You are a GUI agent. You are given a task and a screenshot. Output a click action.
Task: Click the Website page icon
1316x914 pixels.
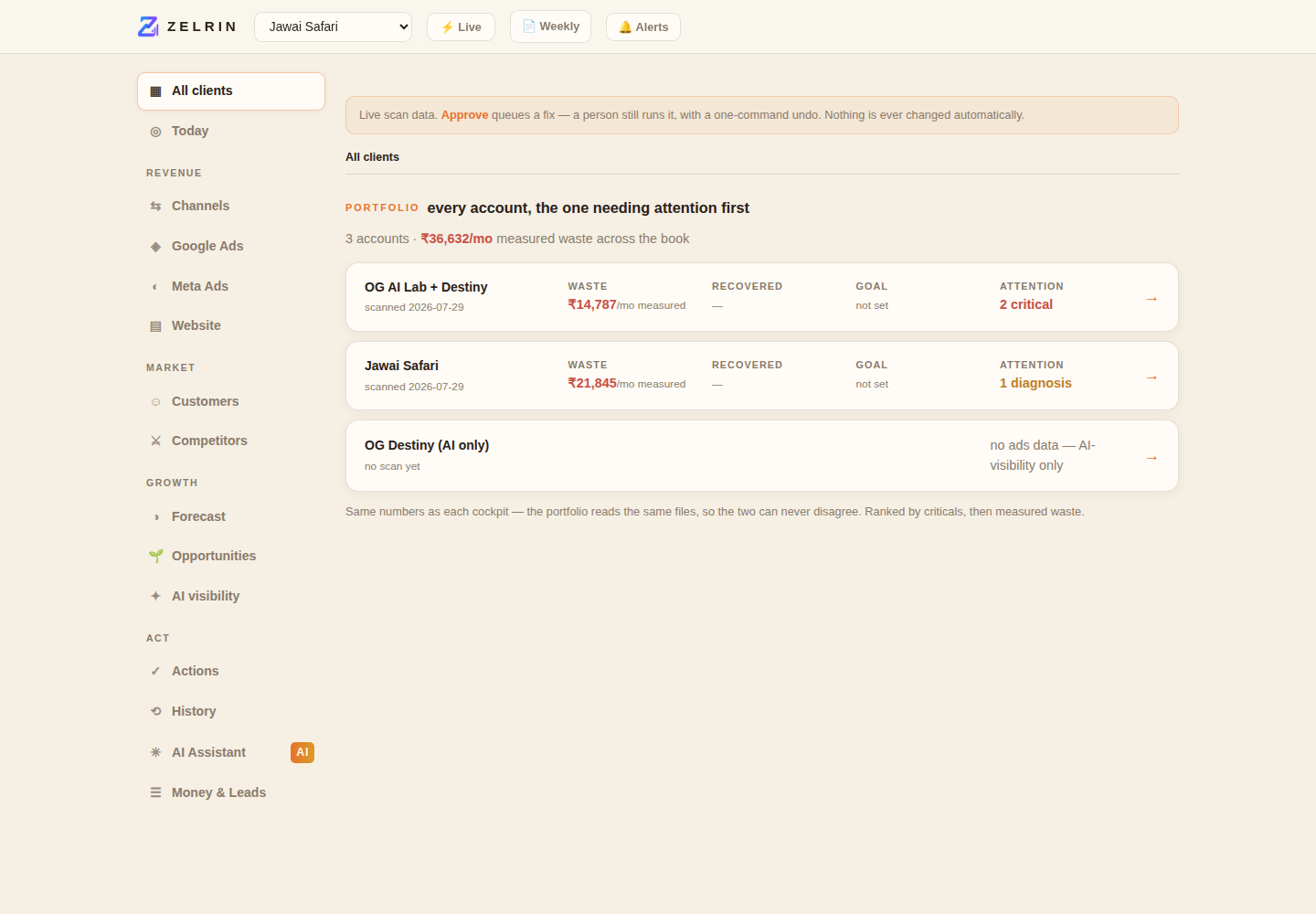[x=155, y=325]
